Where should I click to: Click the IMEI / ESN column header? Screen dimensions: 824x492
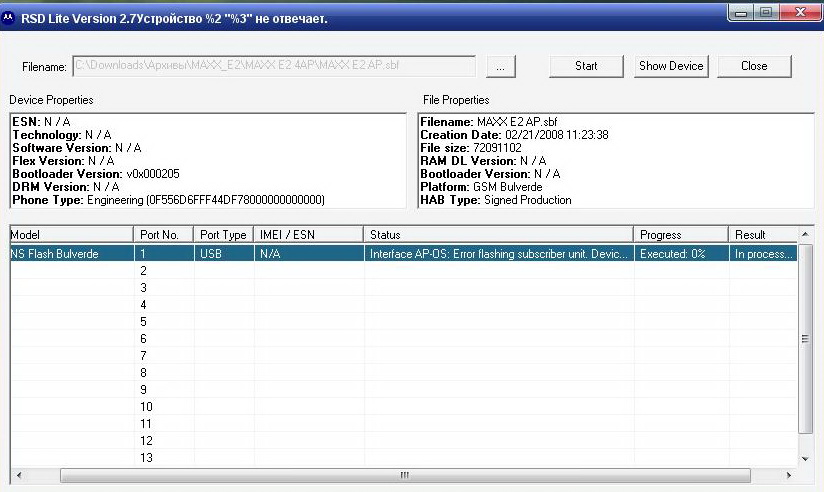[x=308, y=234]
